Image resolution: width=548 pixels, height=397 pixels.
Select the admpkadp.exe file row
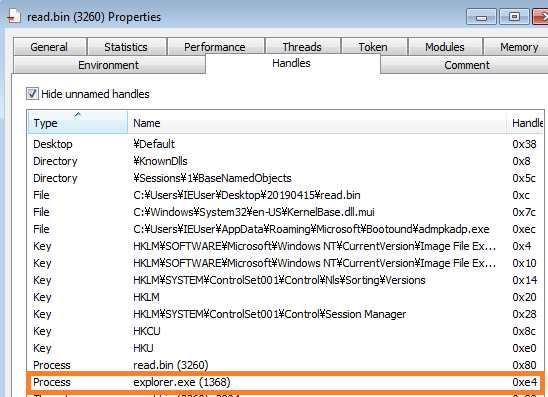click(x=285, y=229)
